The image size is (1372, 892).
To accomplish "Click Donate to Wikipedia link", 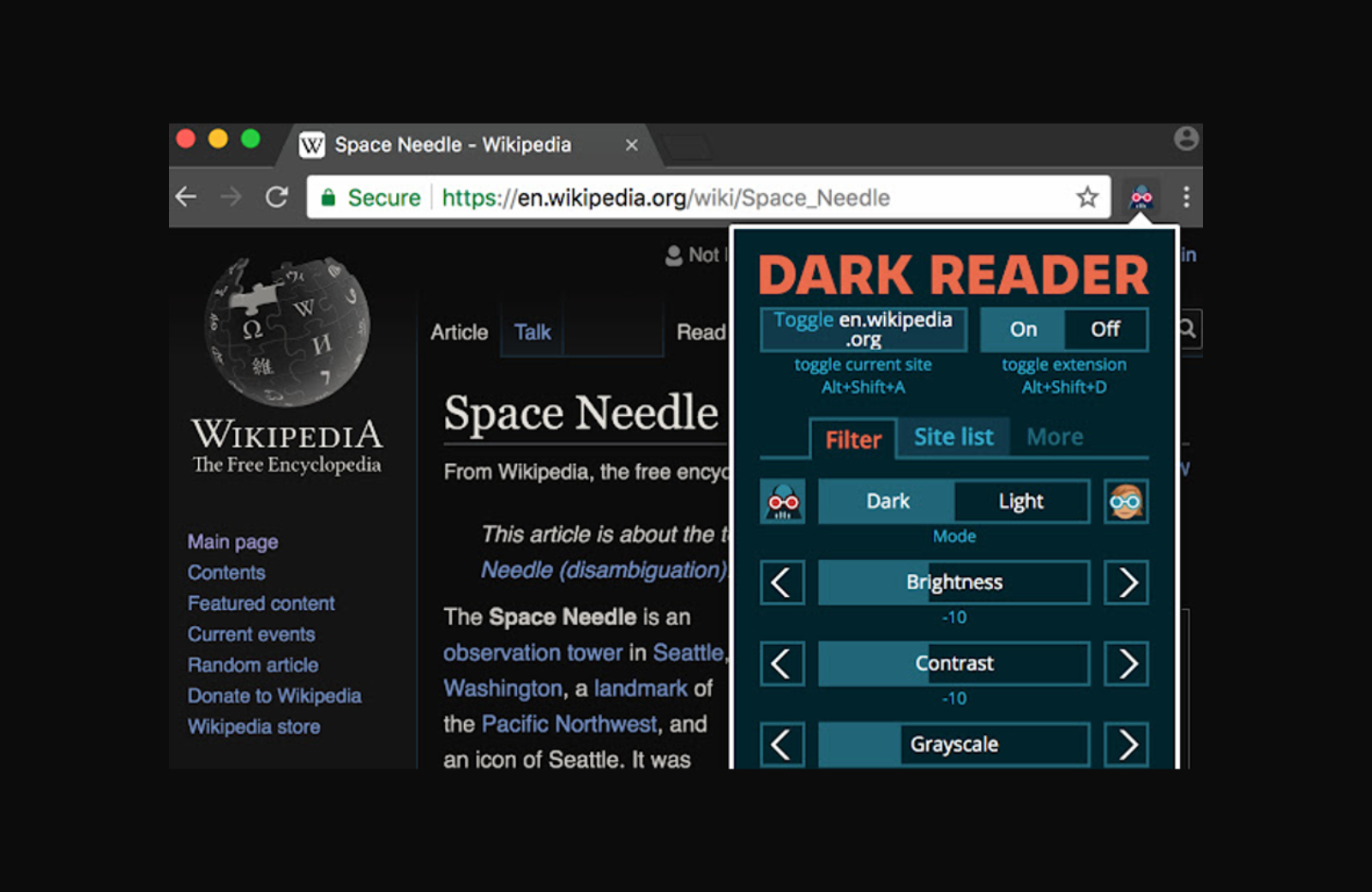I will tap(274, 696).
